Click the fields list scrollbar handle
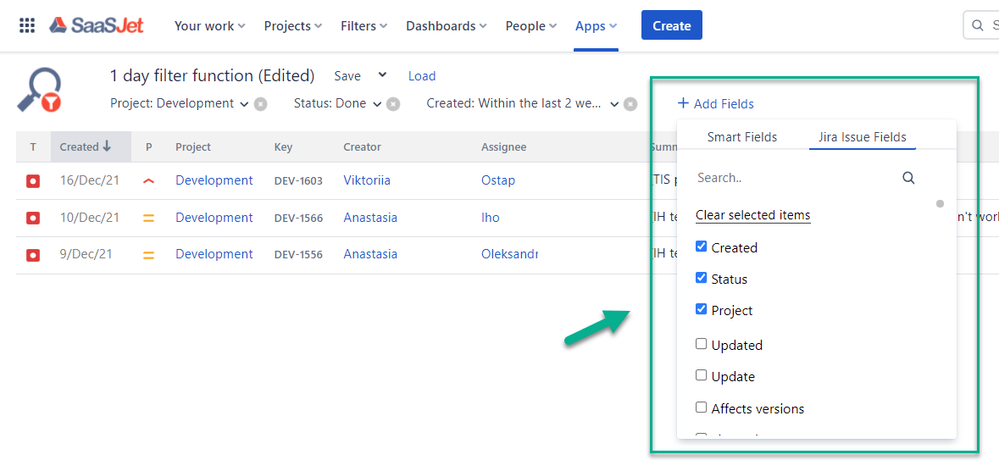The width and height of the screenshot is (999, 465). point(940,204)
